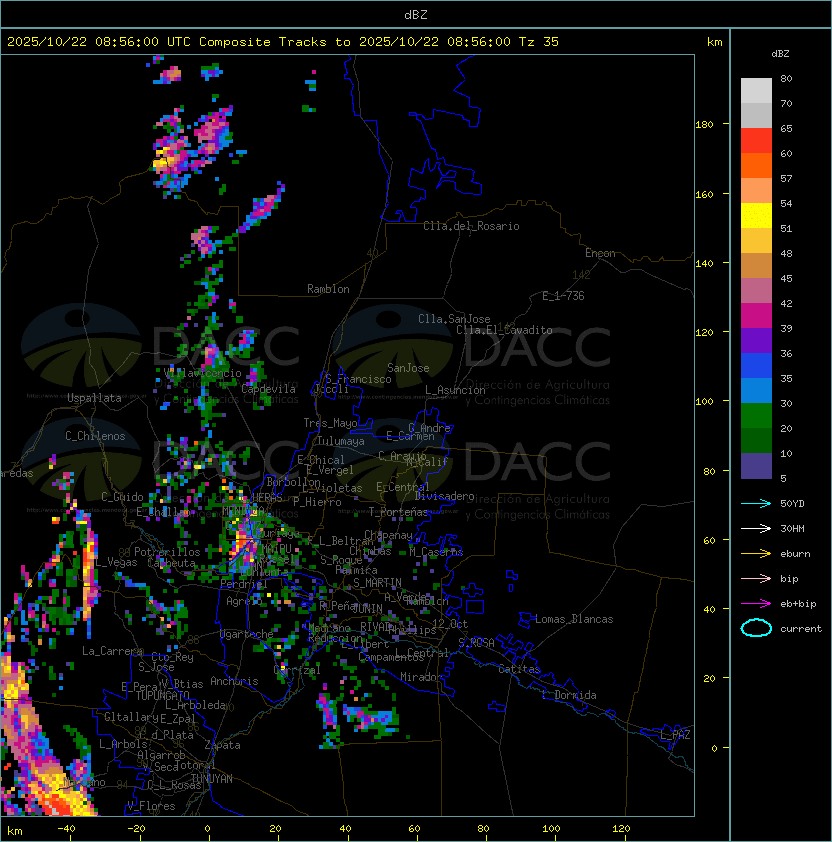The height and width of the screenshot is (842, 832).
Task: Click the 'Potrerillos' map label
Action: pos(167,551)
